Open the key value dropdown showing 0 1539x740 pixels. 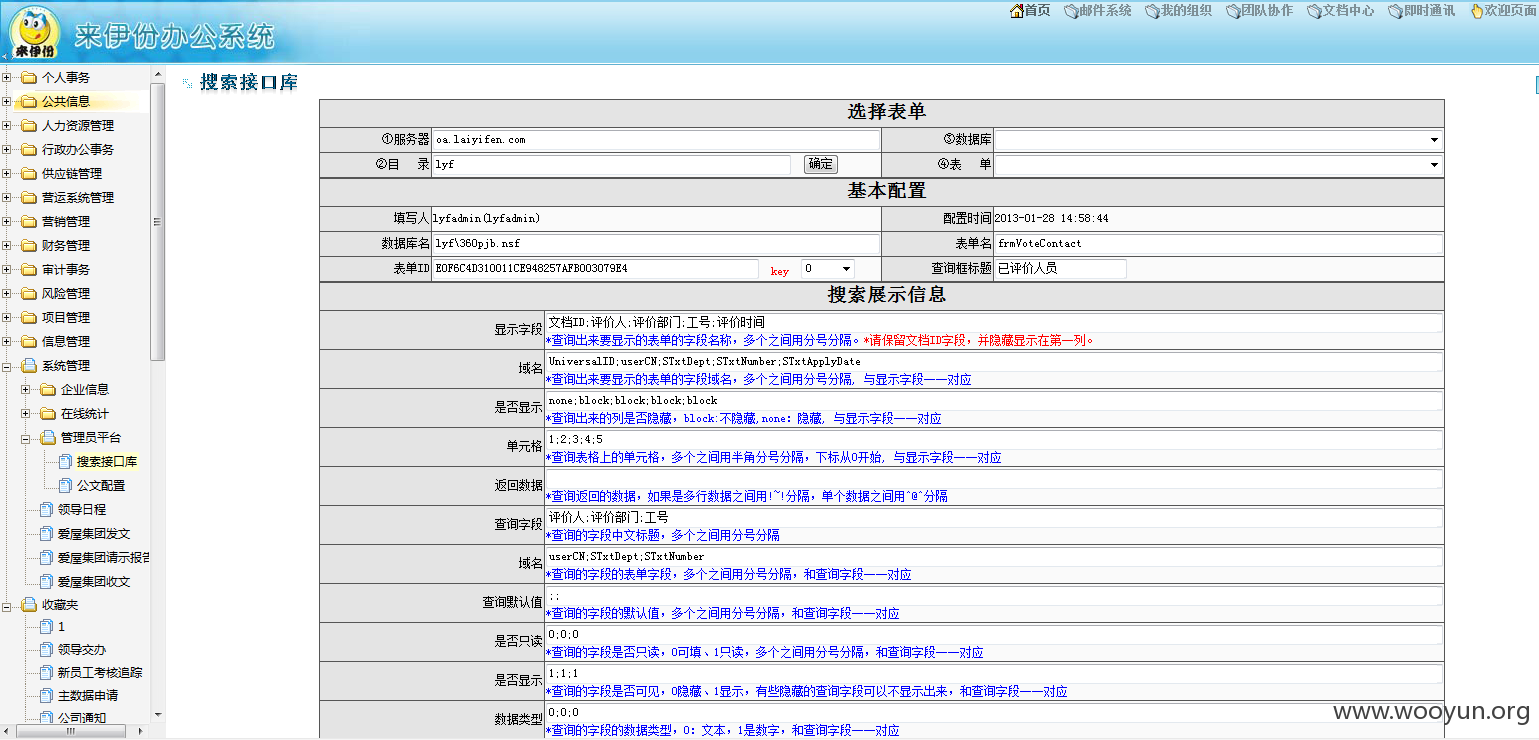(828, 269)
